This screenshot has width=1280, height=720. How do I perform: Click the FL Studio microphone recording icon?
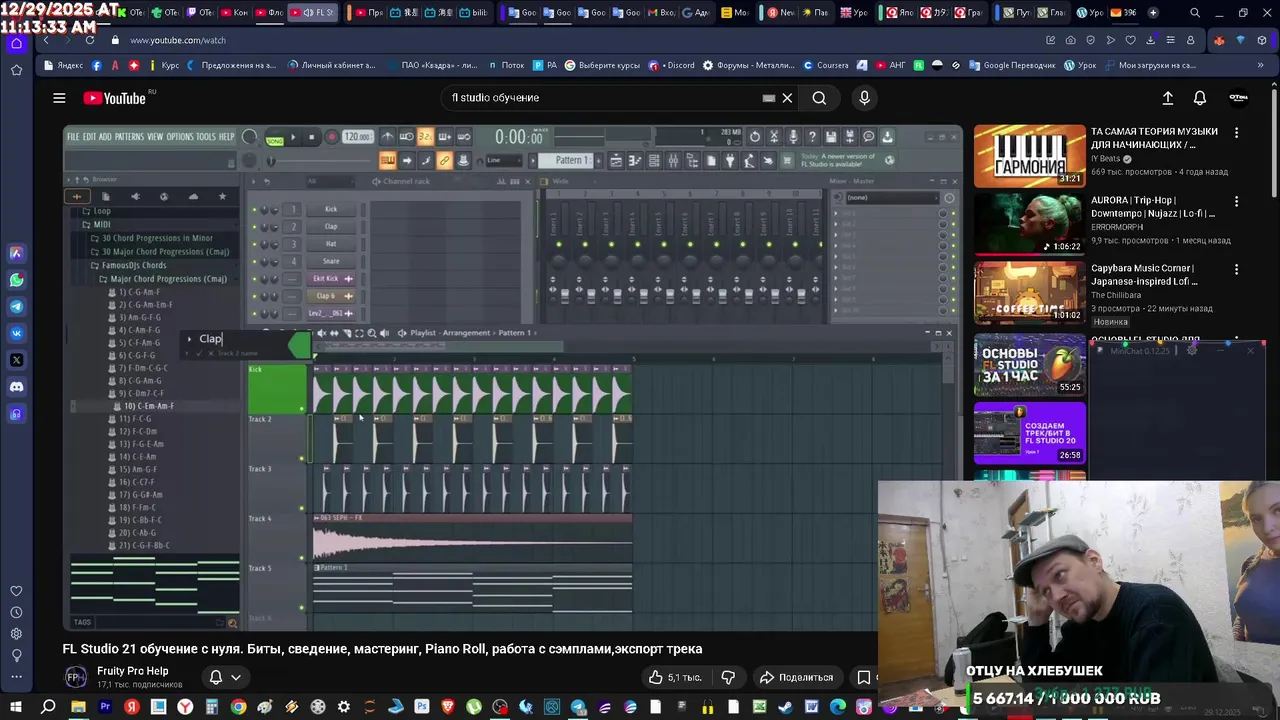[793, 136]
